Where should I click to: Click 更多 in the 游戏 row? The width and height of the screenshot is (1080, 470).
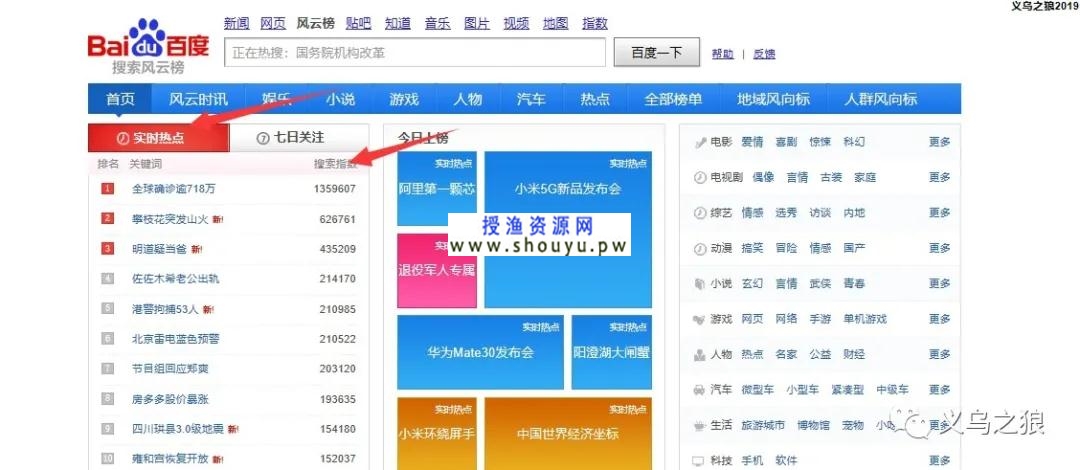[939, 319]
